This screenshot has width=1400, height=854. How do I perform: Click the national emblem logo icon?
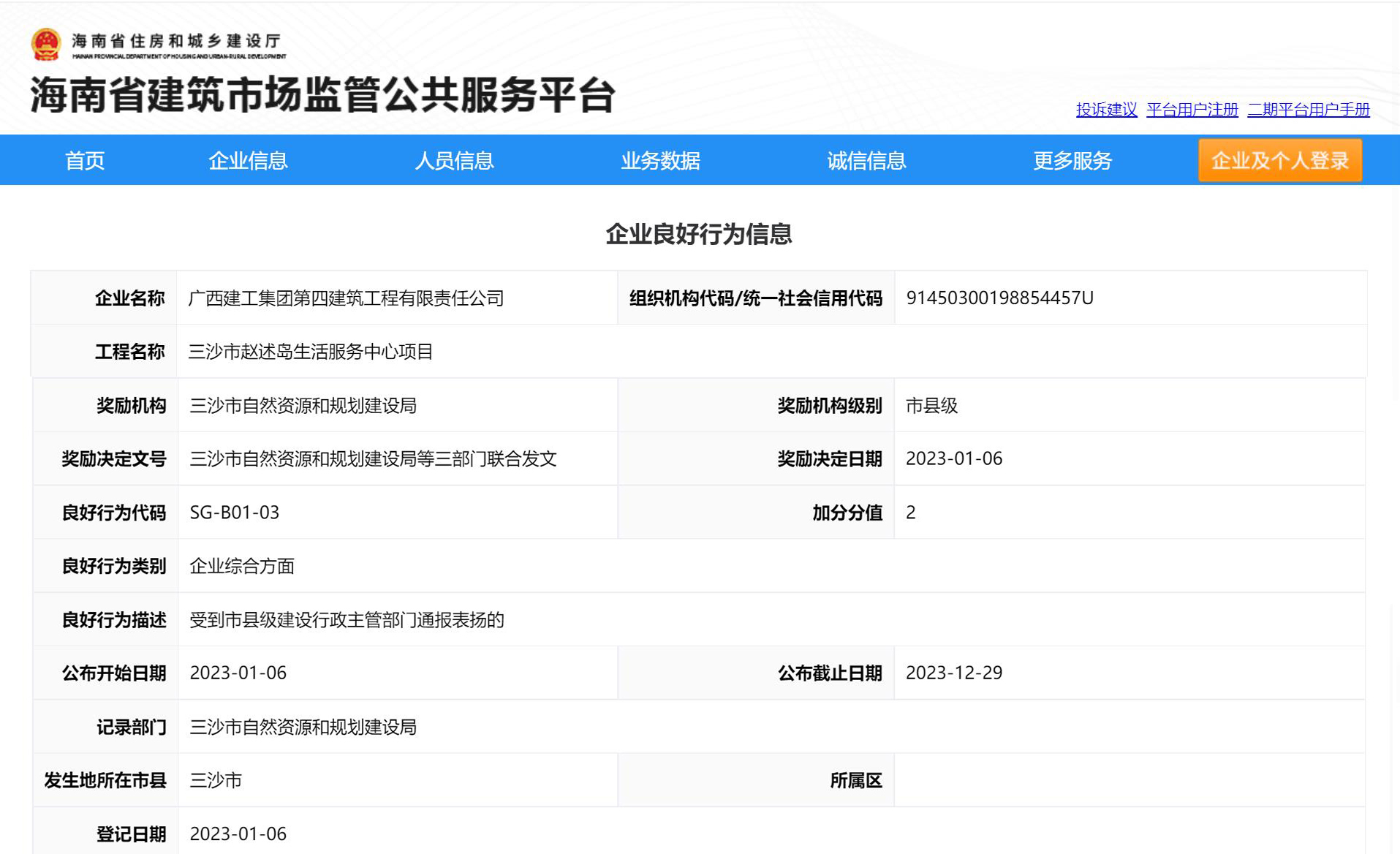tap(46, 44)
